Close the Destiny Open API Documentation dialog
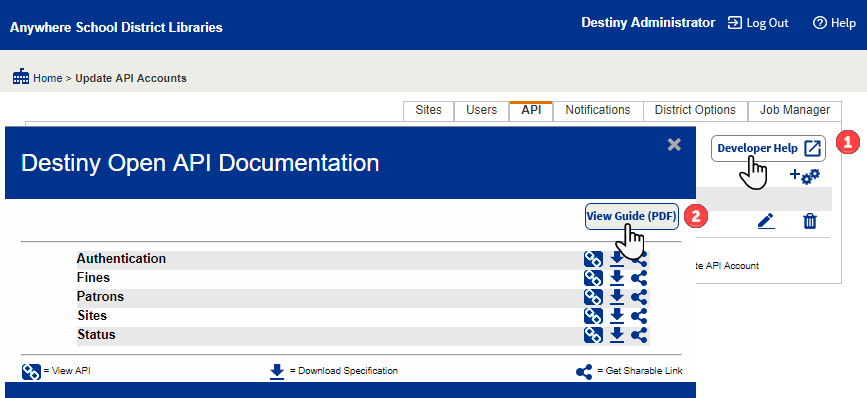The height and width of the screenshot is (398, 867). (x=674, y=145)
